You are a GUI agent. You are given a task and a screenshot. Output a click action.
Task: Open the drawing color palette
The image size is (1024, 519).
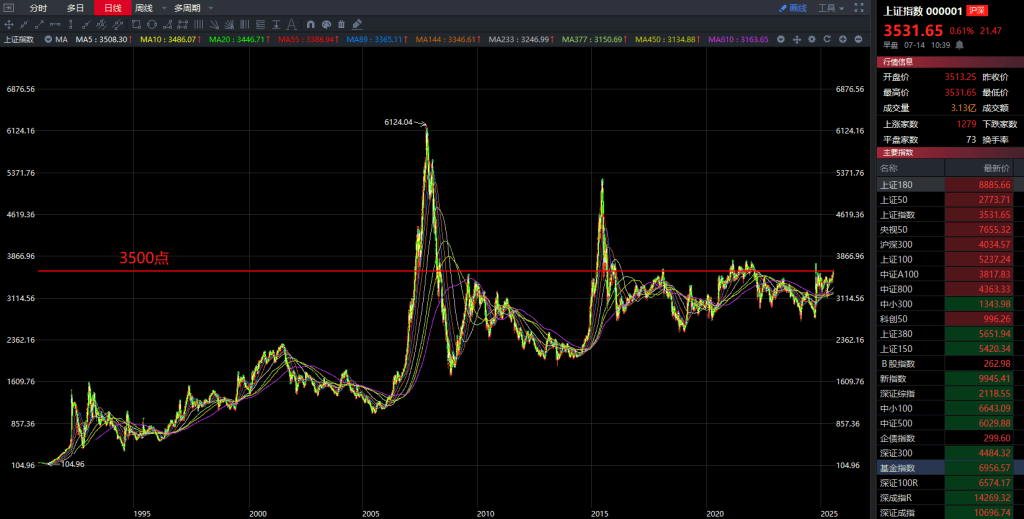pos(326,24)
